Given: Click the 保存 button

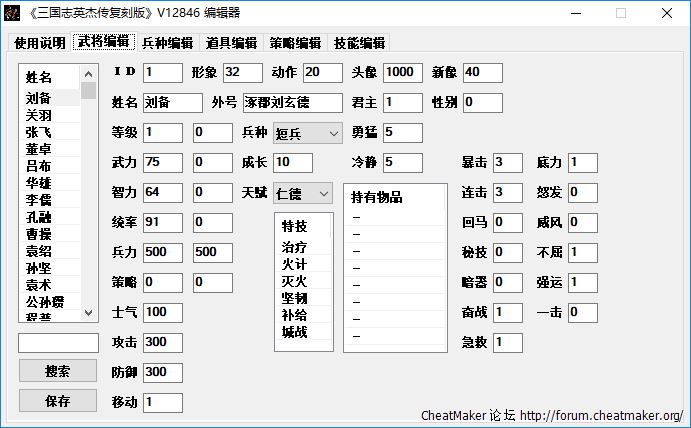Looking at the screenshot, I should (x=58, y=401).
